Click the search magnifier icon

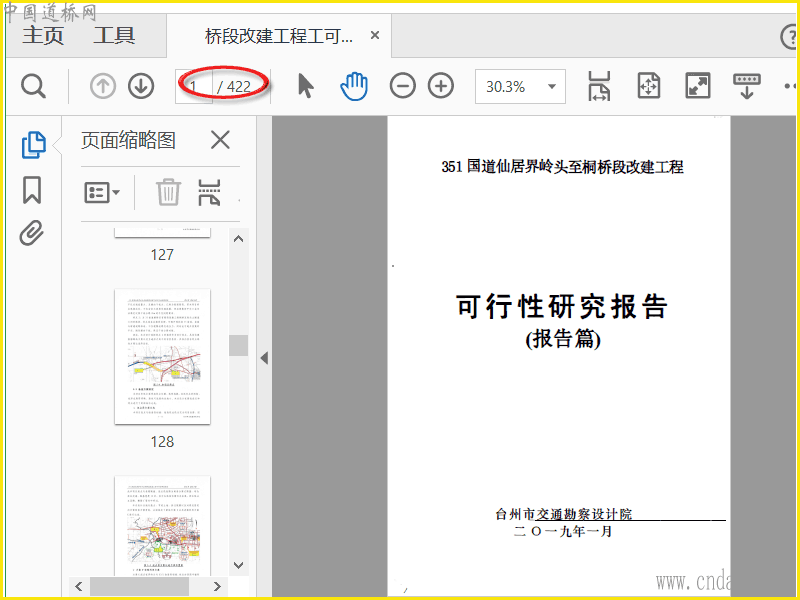click(x=33, y=86)
